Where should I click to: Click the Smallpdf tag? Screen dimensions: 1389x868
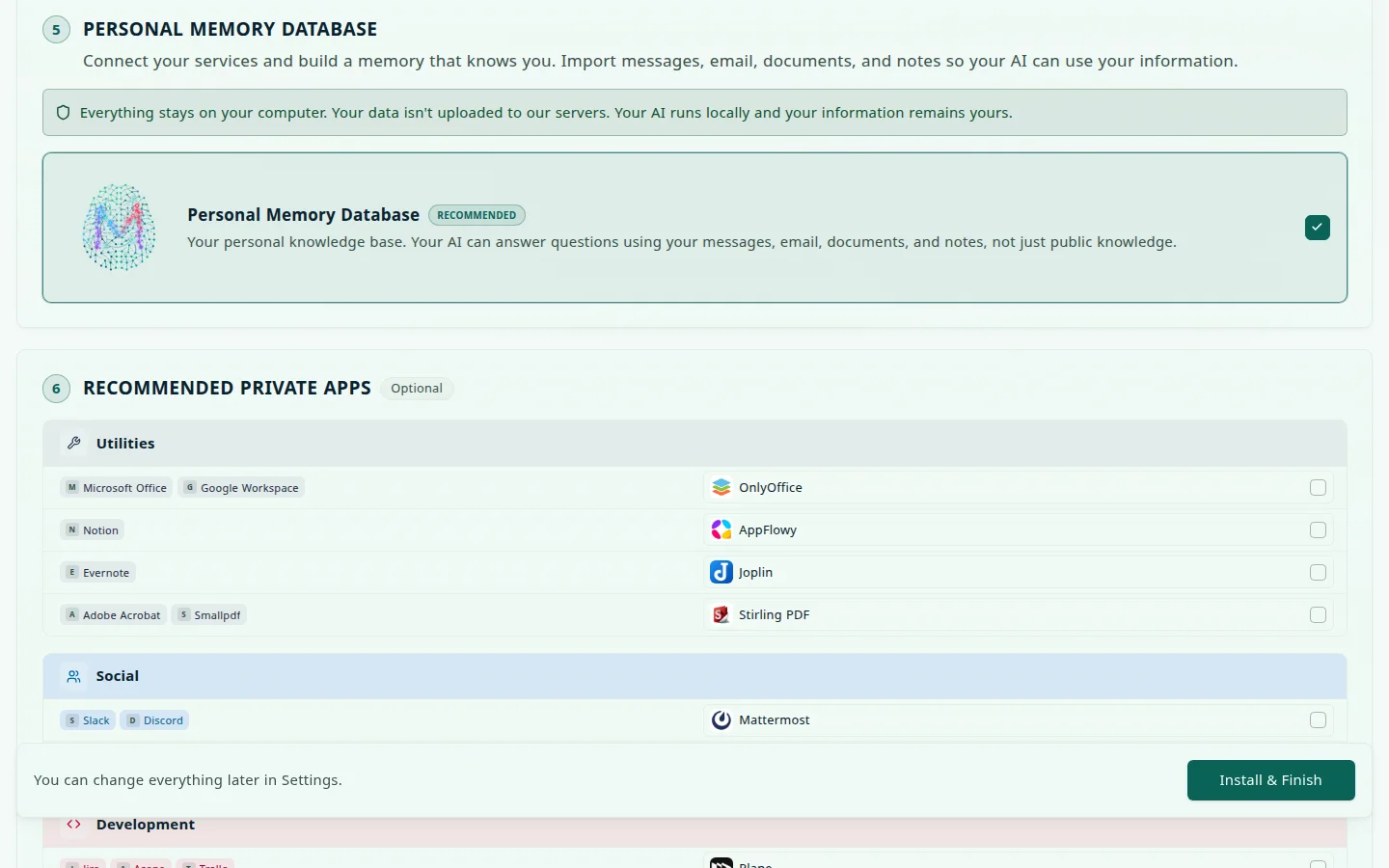click(x=209, y=615)
